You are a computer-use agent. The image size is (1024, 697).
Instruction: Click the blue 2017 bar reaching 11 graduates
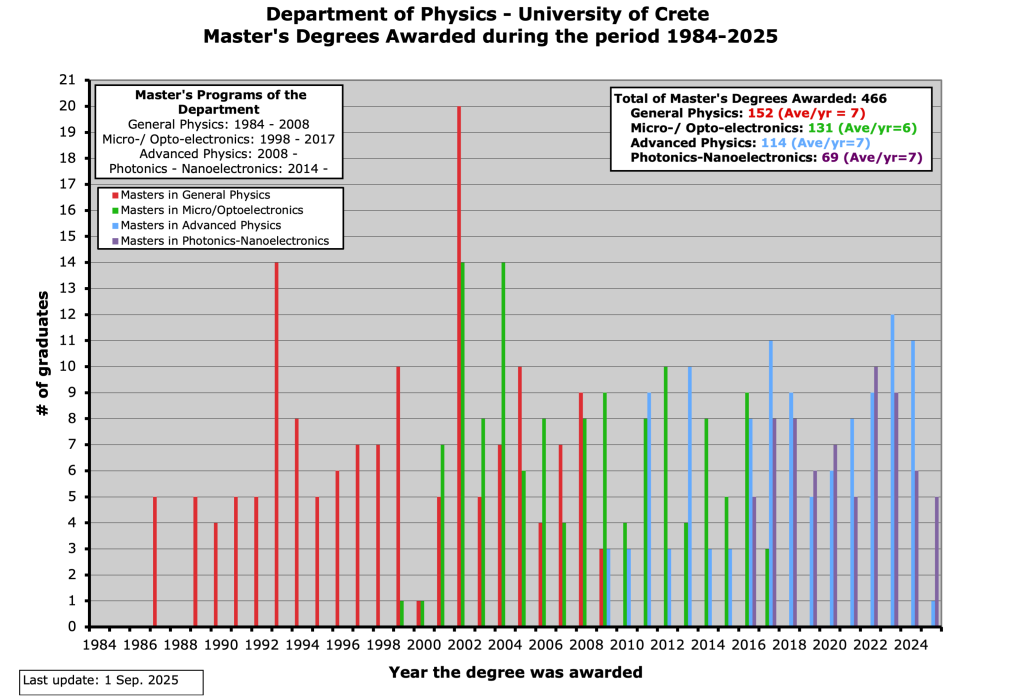click(771, 483)
